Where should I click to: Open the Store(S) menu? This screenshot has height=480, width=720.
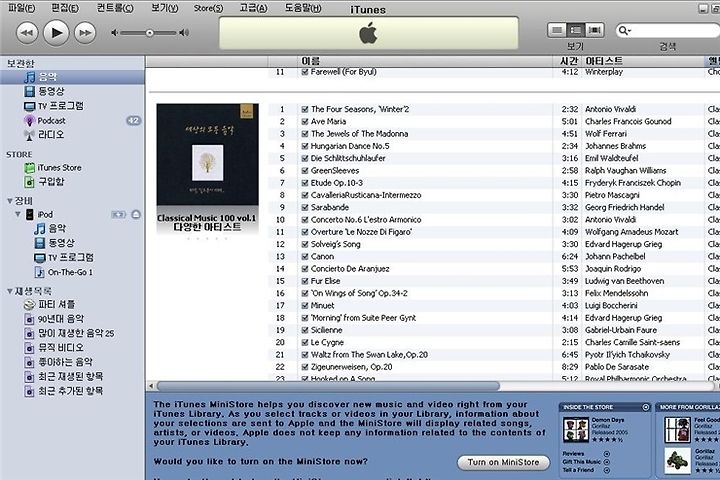[208, 8]
